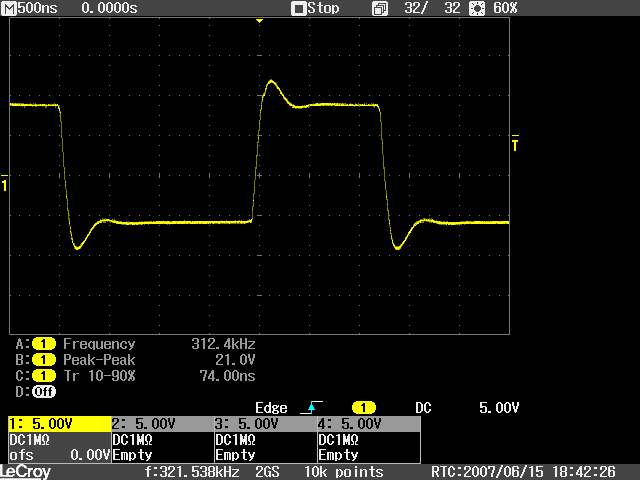Select the 10k points memory readout
640x480 pixels.
(x=344, y=472)
